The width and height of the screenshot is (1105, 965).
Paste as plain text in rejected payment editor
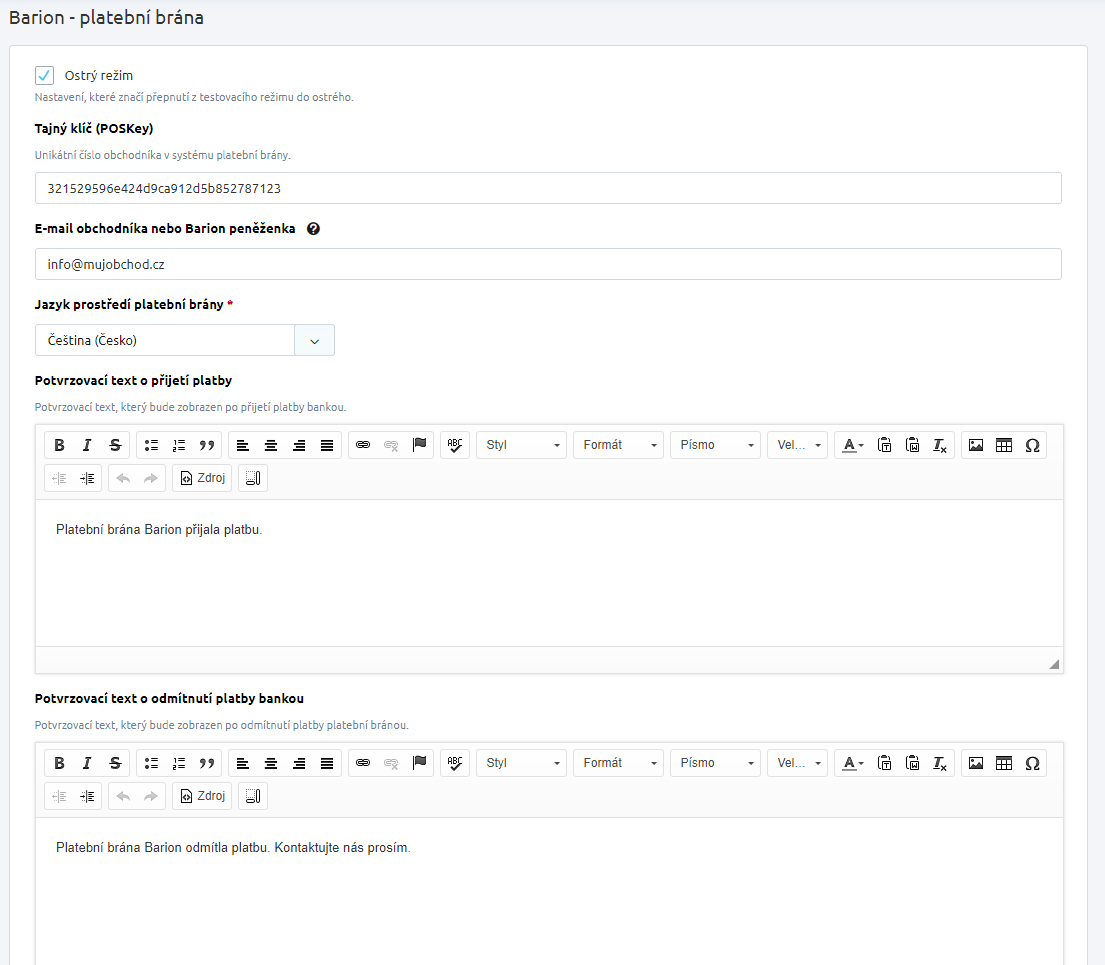884,763
